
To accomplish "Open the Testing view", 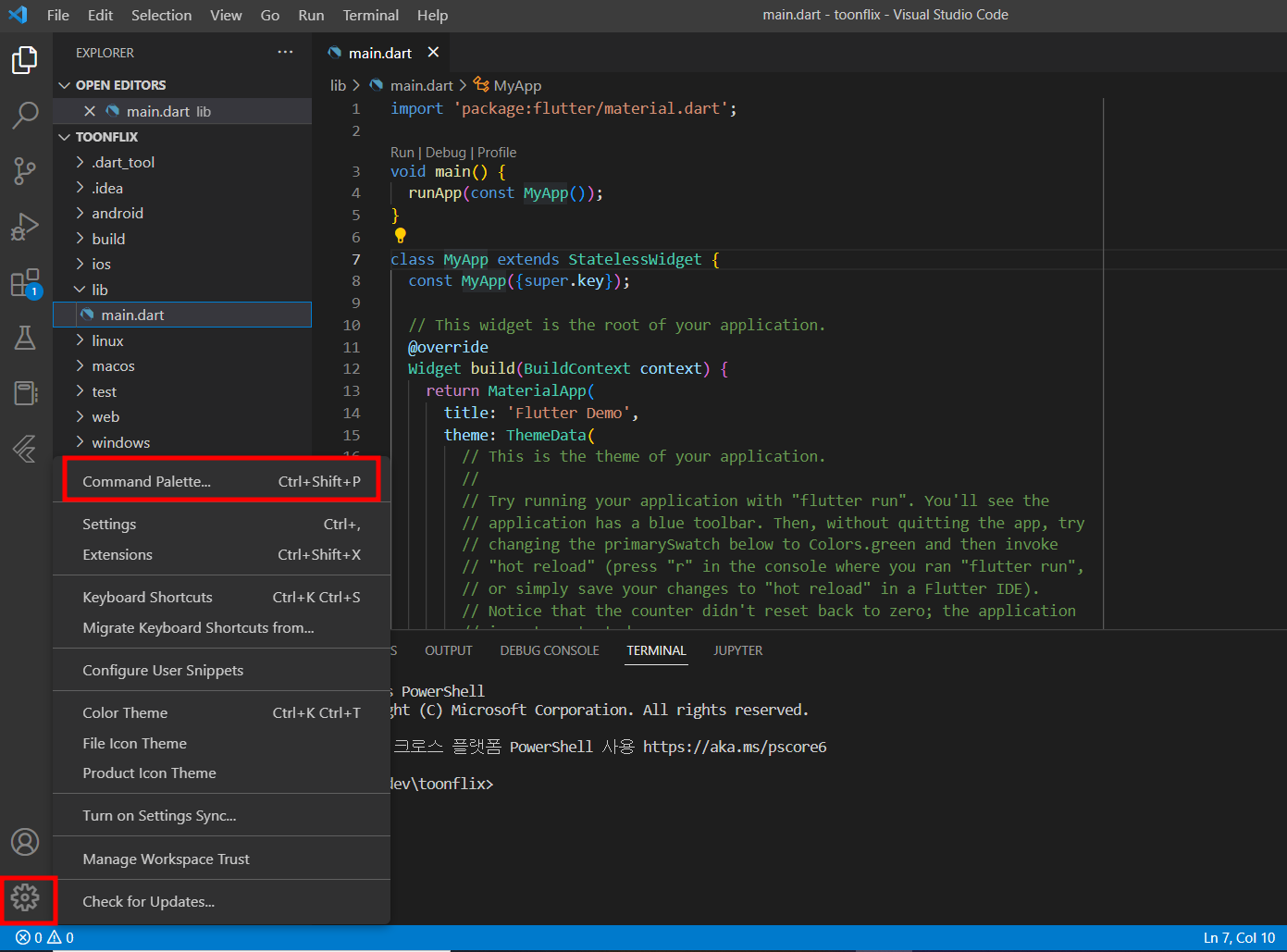I will coord(25,338).
